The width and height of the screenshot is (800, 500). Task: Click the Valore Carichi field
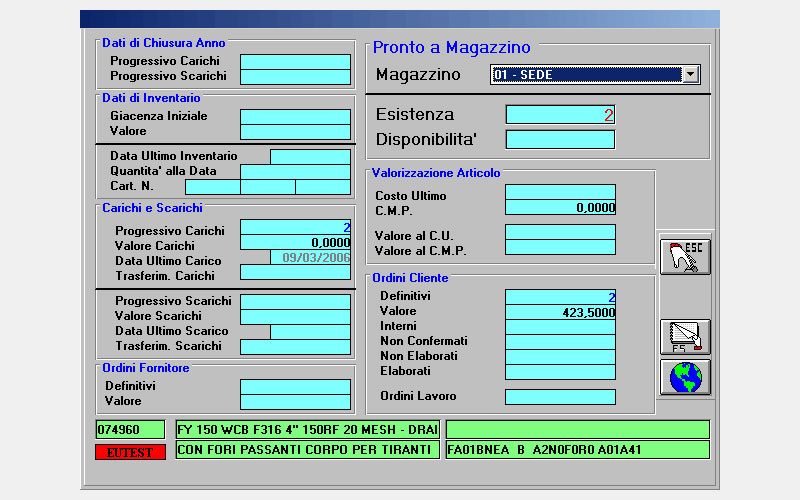[x=295, y=242]
